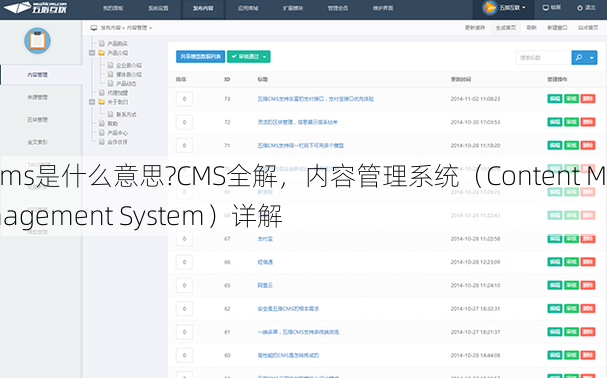Click the red delete button for ID 73
The height and width of the screenshot is (378, 607).
coord(588,99)
